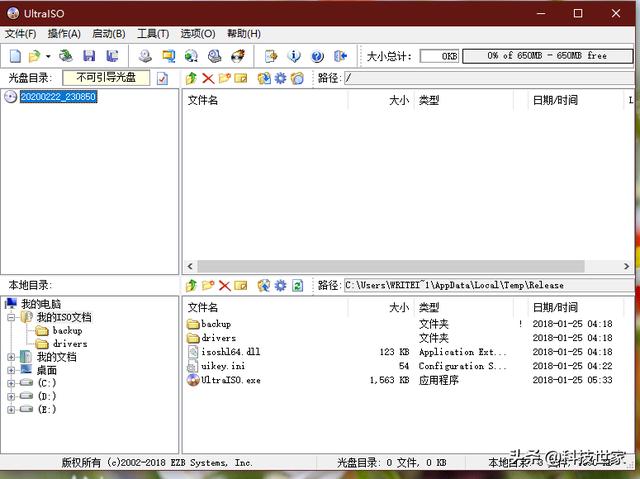Viewport: 640px width, 479px height.
Task: Select 我的电脑 in local tree
Action: 41,304
